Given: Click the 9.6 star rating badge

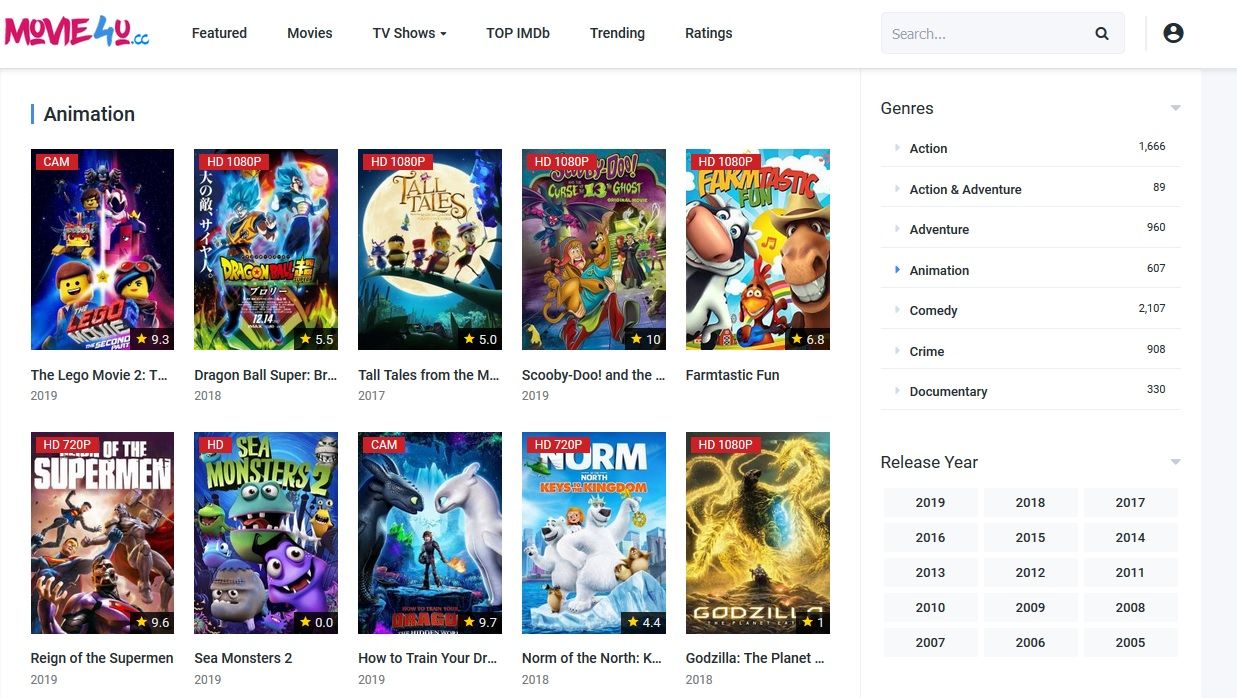Looking at the screenshot, I should tap(153, 622).
